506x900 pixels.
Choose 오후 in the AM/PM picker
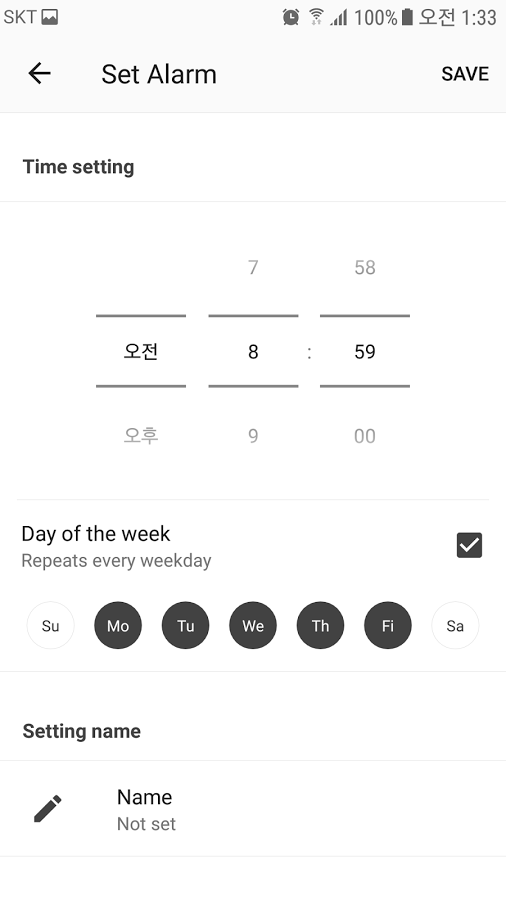(x=141, y=436)
